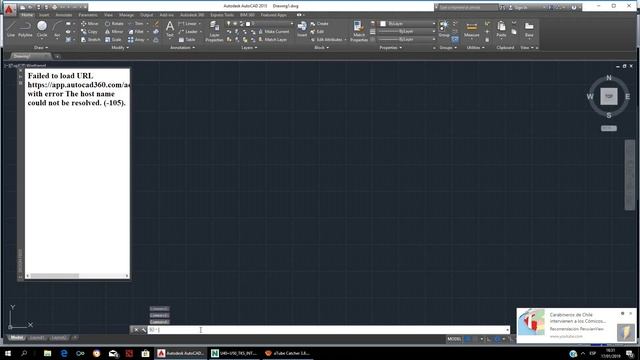
Task: Expand the Annotation panel
Action: (x=182, y=48)
